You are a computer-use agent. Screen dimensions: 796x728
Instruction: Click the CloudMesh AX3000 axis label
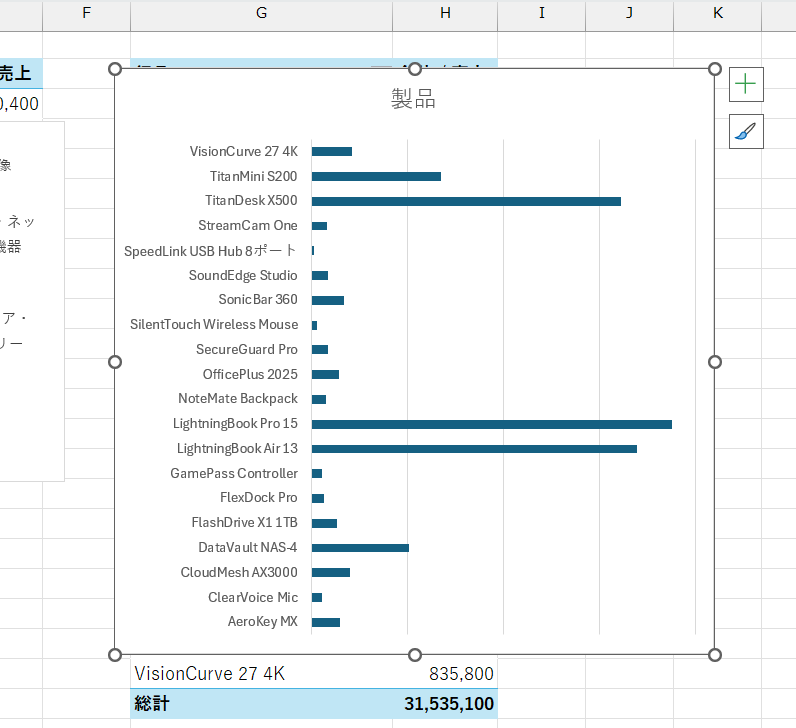[239, 572]
